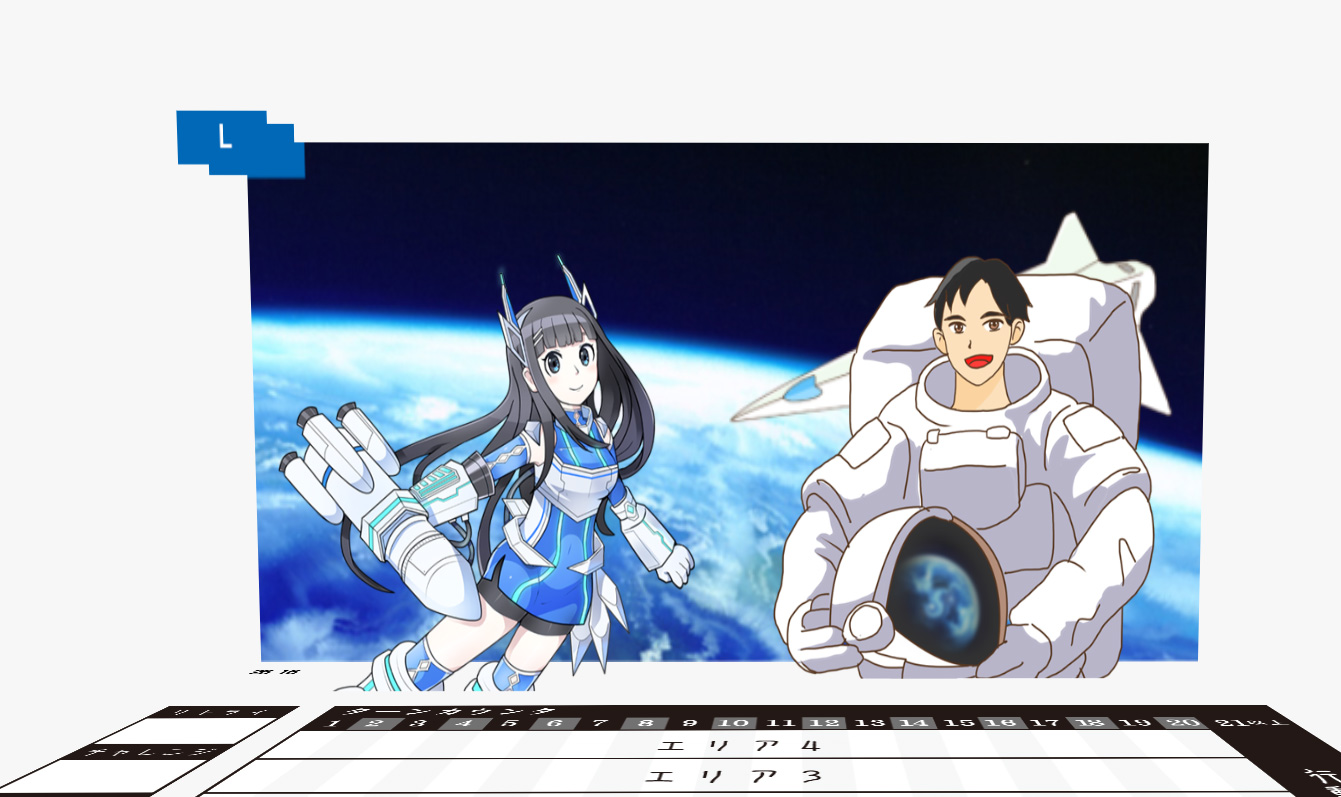The width and height of the screenshot is (1341, 797).
Task: Select turn counter cell 8
Action: (x=645, y=723)
